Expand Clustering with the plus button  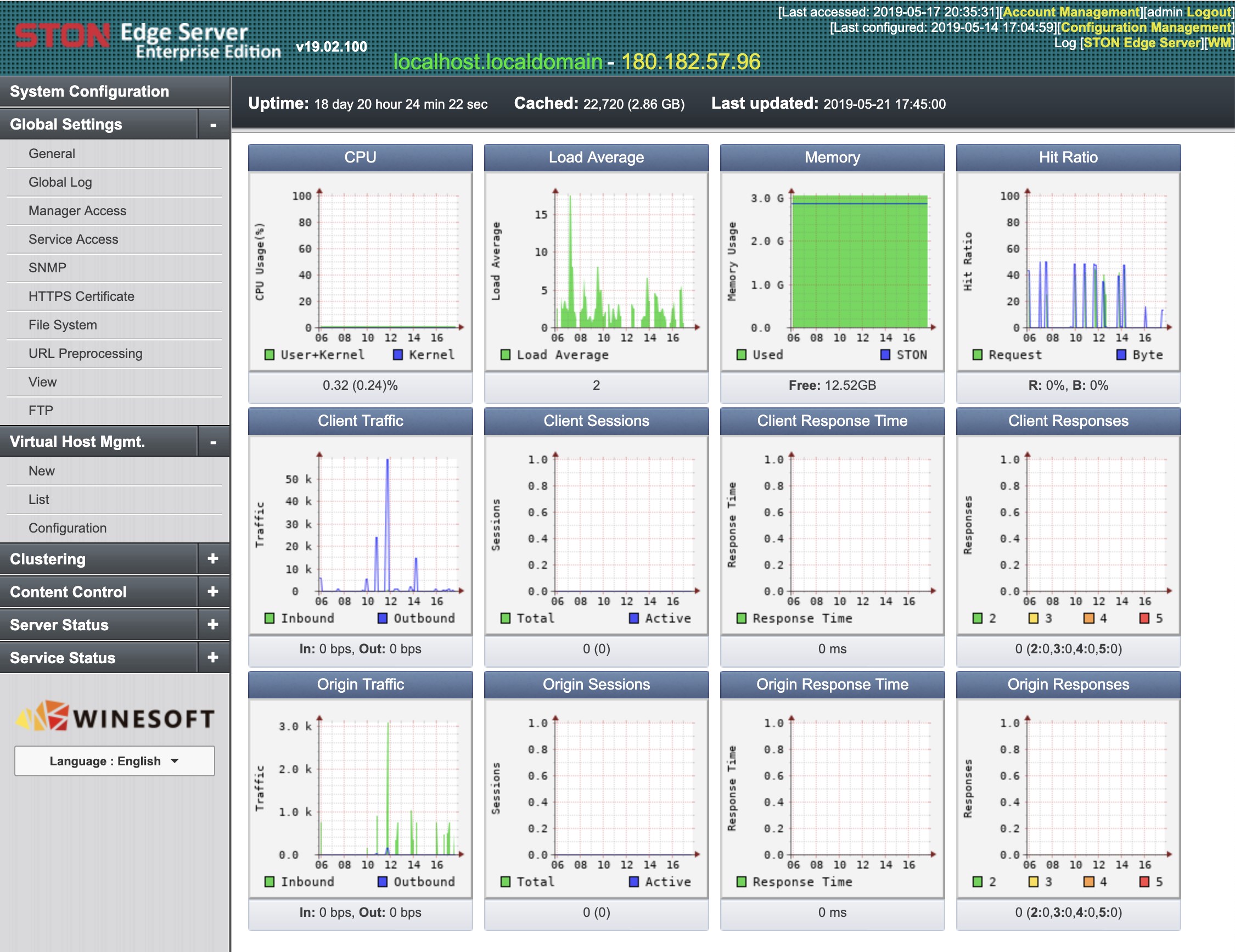point(213,559)
